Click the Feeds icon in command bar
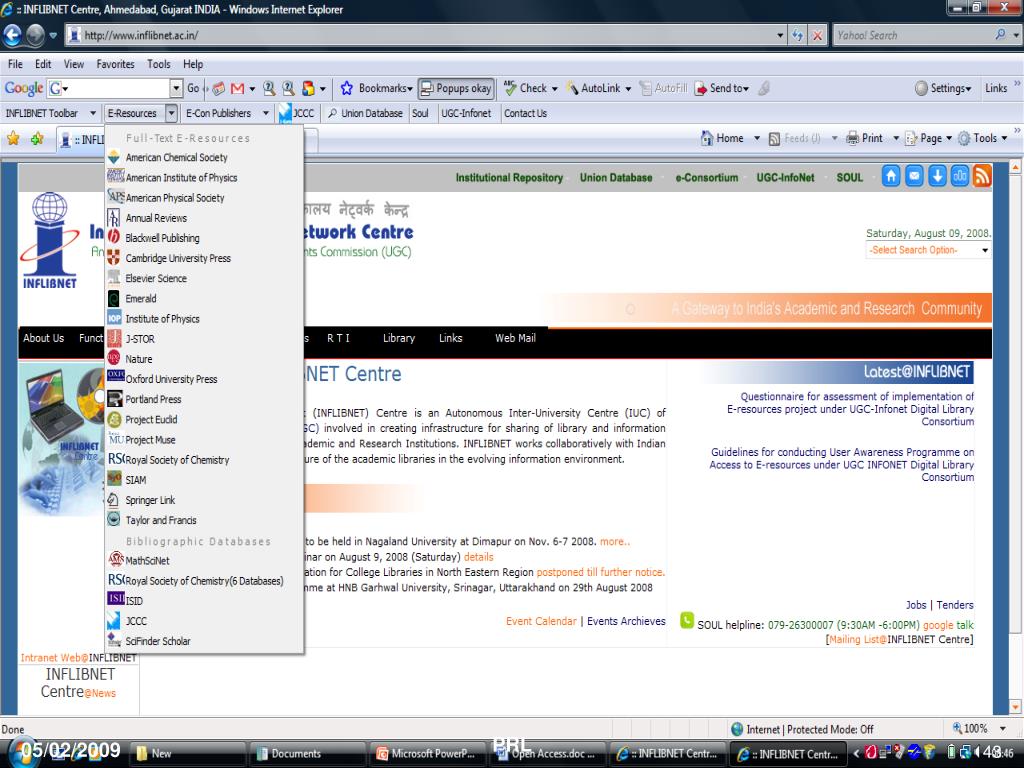 (x=775, y=138)
